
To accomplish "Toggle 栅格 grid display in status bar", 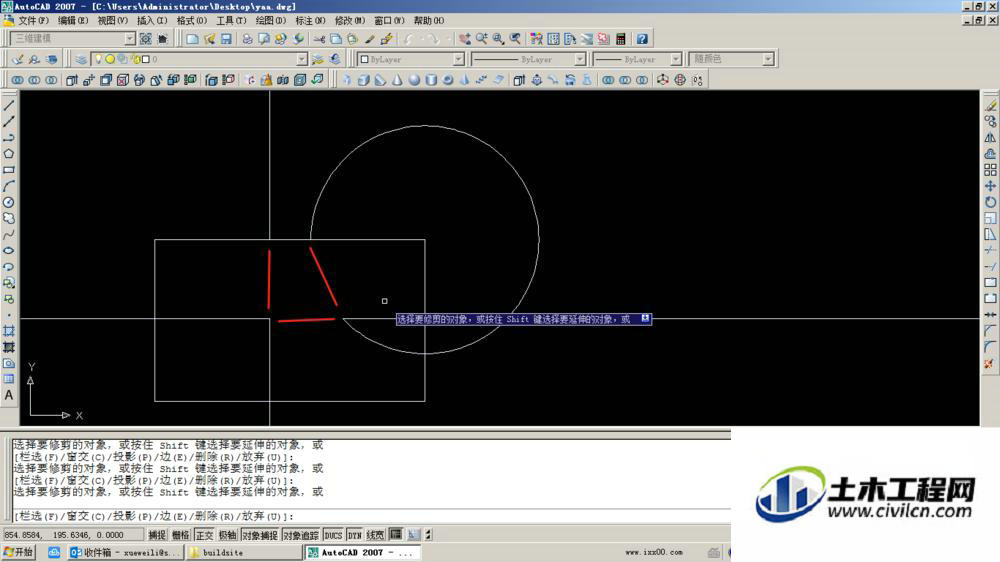I will tap(180, 535).
